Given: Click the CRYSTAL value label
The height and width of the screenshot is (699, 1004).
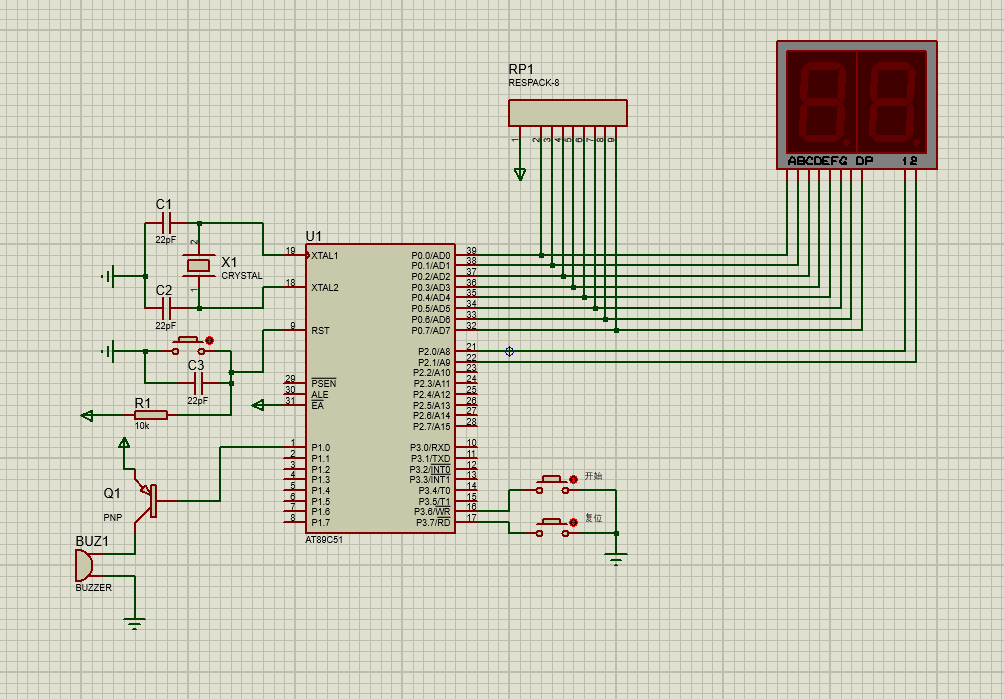Looking at the screenshot, I should (242, 276).
